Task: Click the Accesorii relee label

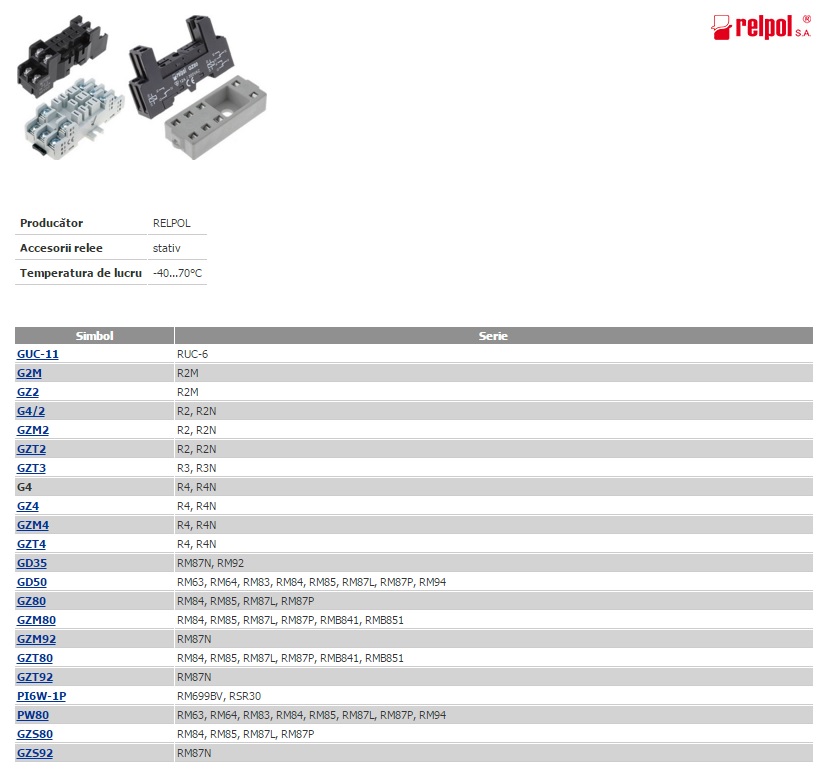Action: [x=61, y=248]
